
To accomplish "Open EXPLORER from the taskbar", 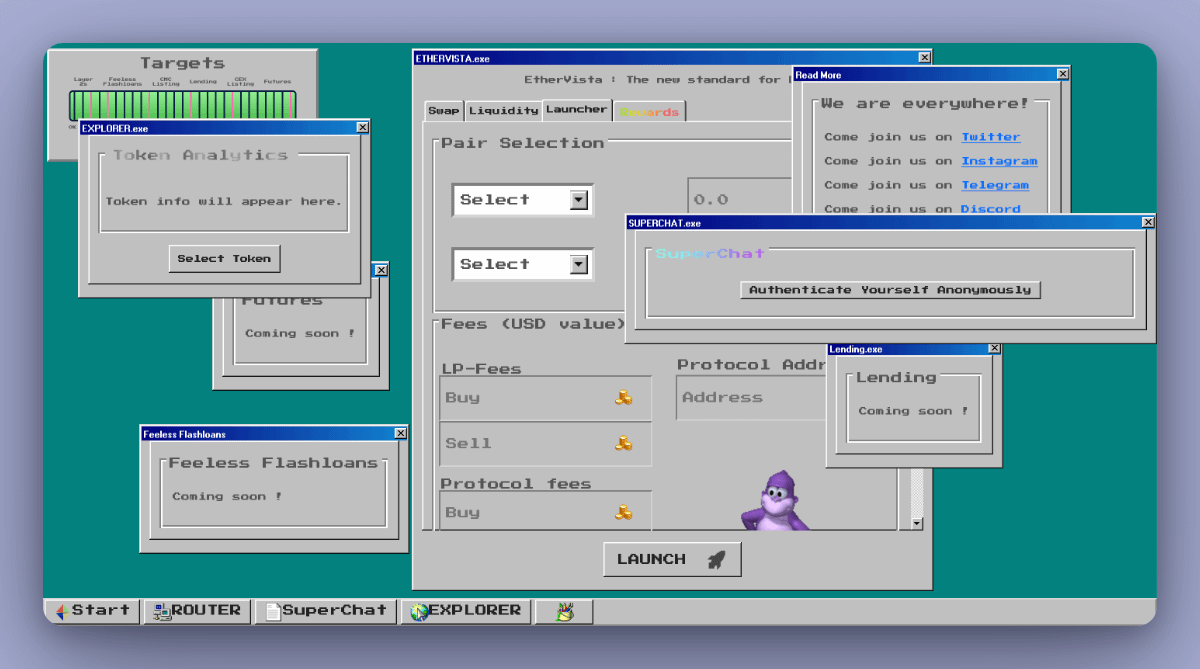I will pyautogui.click(x=465, y=610).
